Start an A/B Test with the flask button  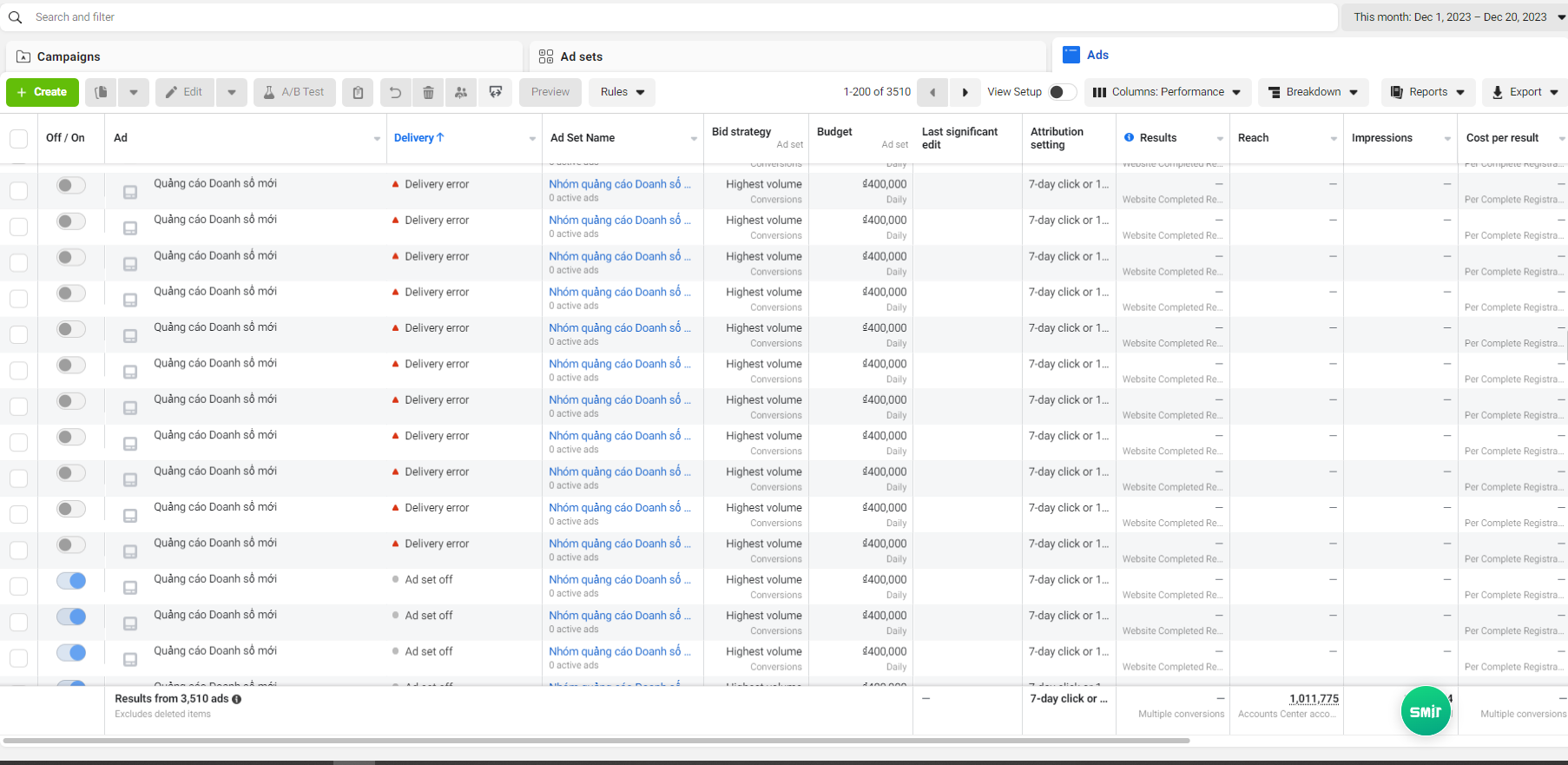pyautogui.click(x=294, y=92)
